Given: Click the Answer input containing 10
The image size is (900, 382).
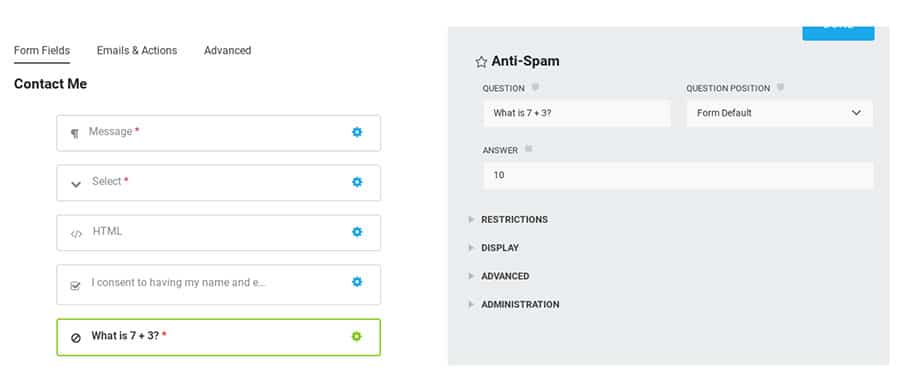Looking at the screenshot, I should [x=678, y=175].
